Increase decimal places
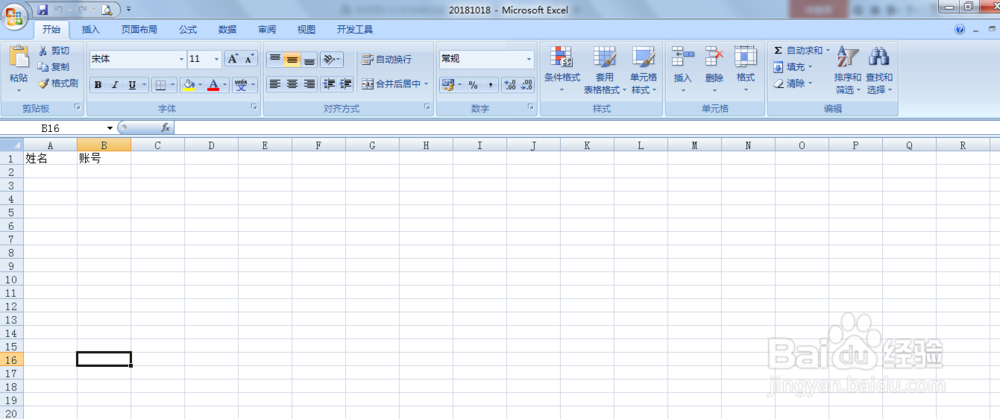Screen dimensions: 1000x419 point(510,85)
